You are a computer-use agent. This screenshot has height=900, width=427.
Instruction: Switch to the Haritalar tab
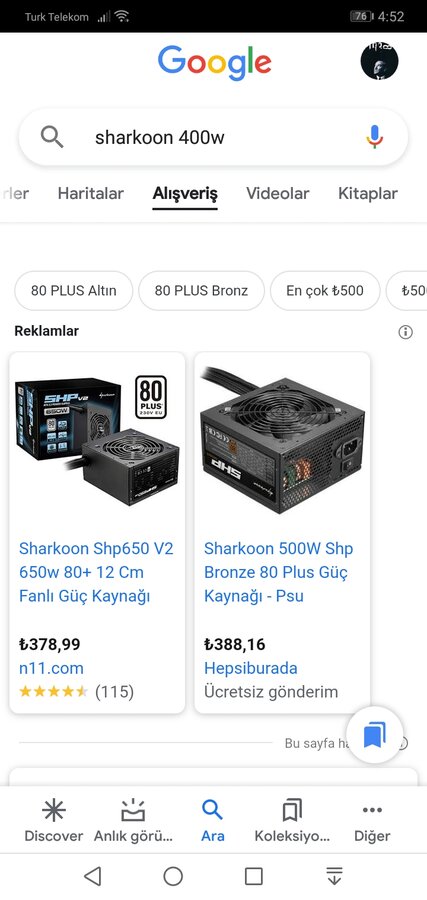91,193
